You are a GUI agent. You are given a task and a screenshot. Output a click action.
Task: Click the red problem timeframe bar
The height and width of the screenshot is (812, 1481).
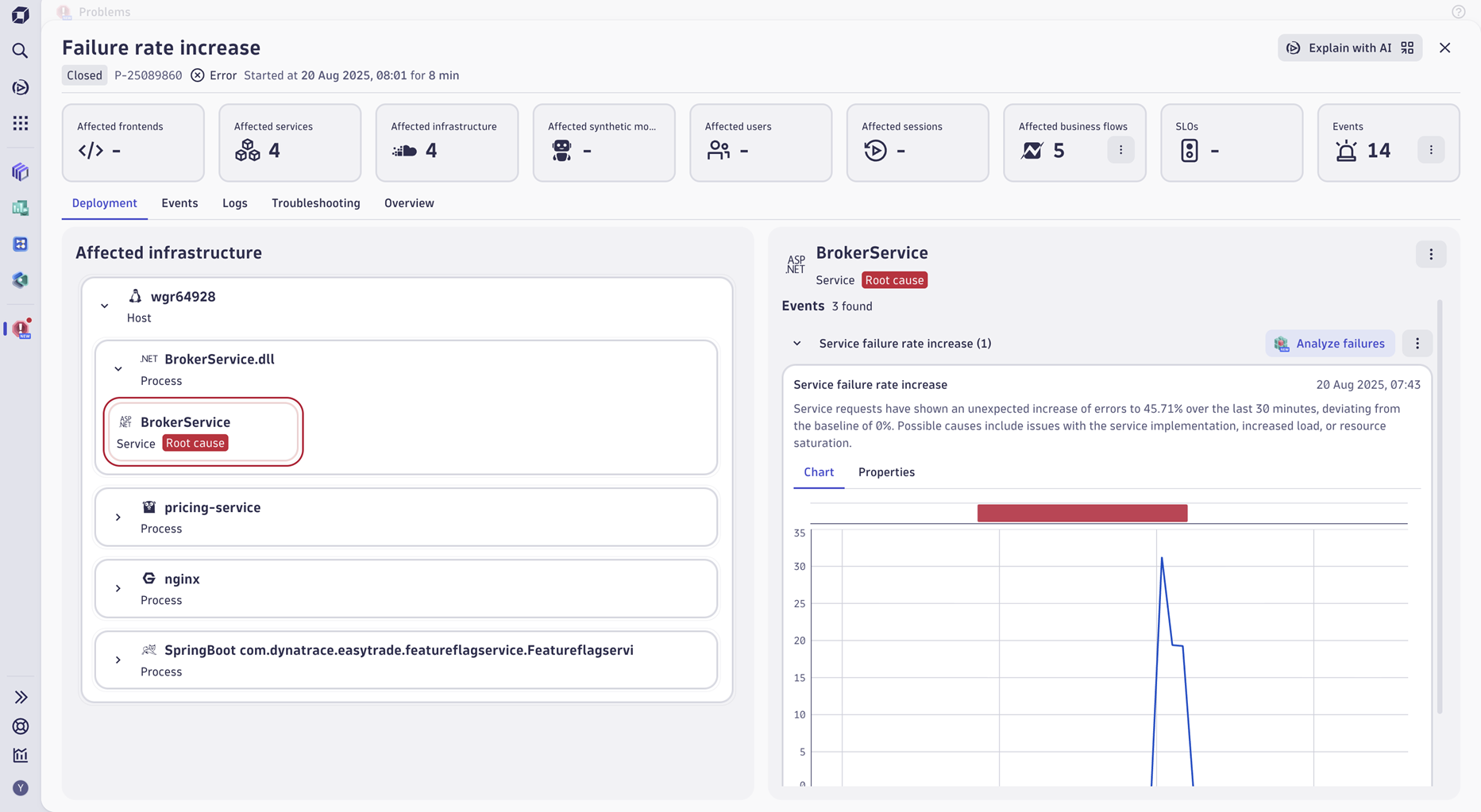pyautogui.click(x=1082, y=514)
